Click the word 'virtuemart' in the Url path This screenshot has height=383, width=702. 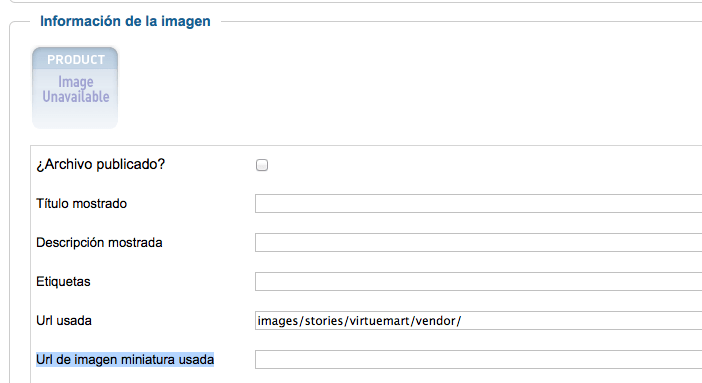pyautogui.click(x=380, y=321)
